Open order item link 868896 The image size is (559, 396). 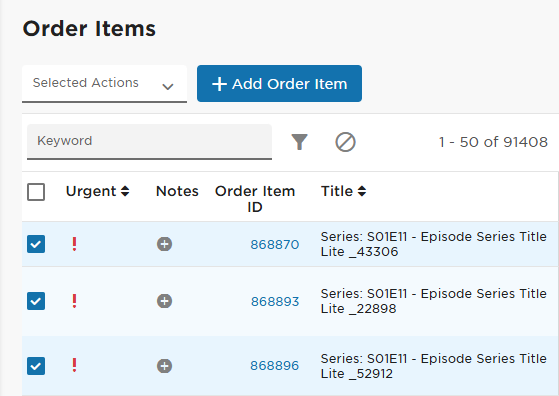pyautogui.click(x=275, y=366)
